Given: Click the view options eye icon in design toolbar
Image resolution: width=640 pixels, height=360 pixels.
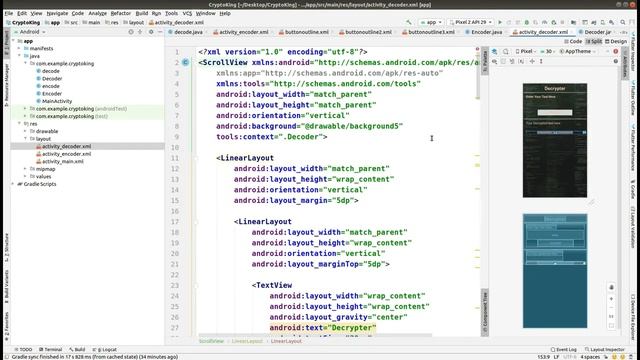Looking at the screenshot, I should click(x=495, y=61).
